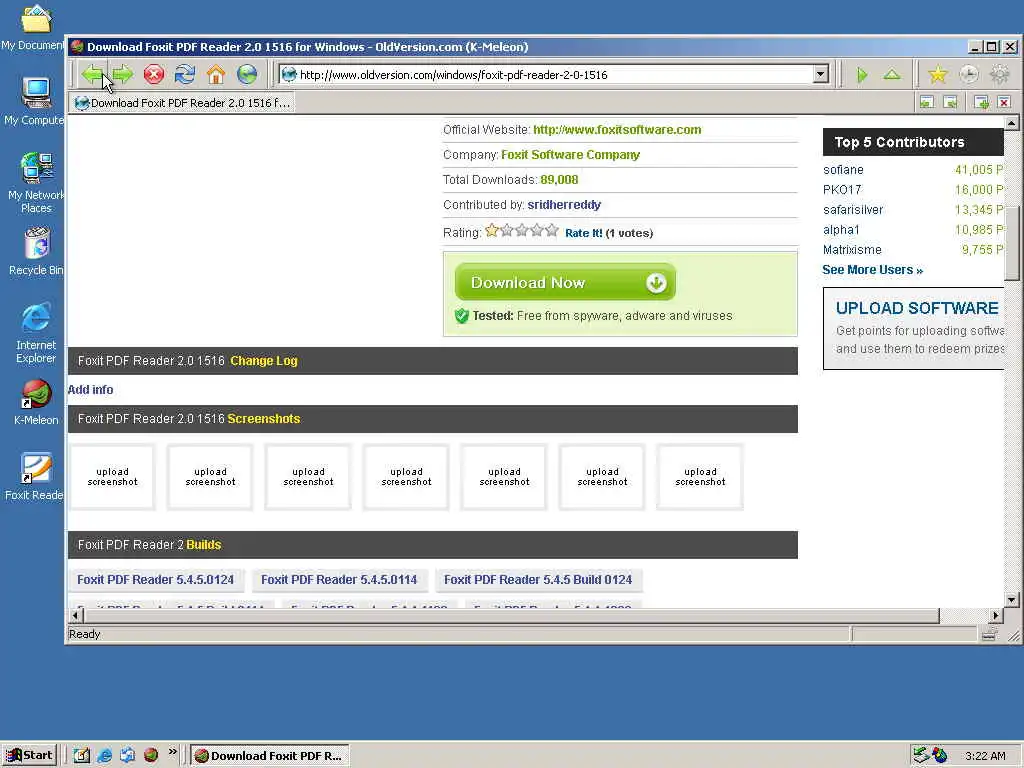Open history with the clock icon
This screenshot has width=1024, height=768.
[969, 74]
